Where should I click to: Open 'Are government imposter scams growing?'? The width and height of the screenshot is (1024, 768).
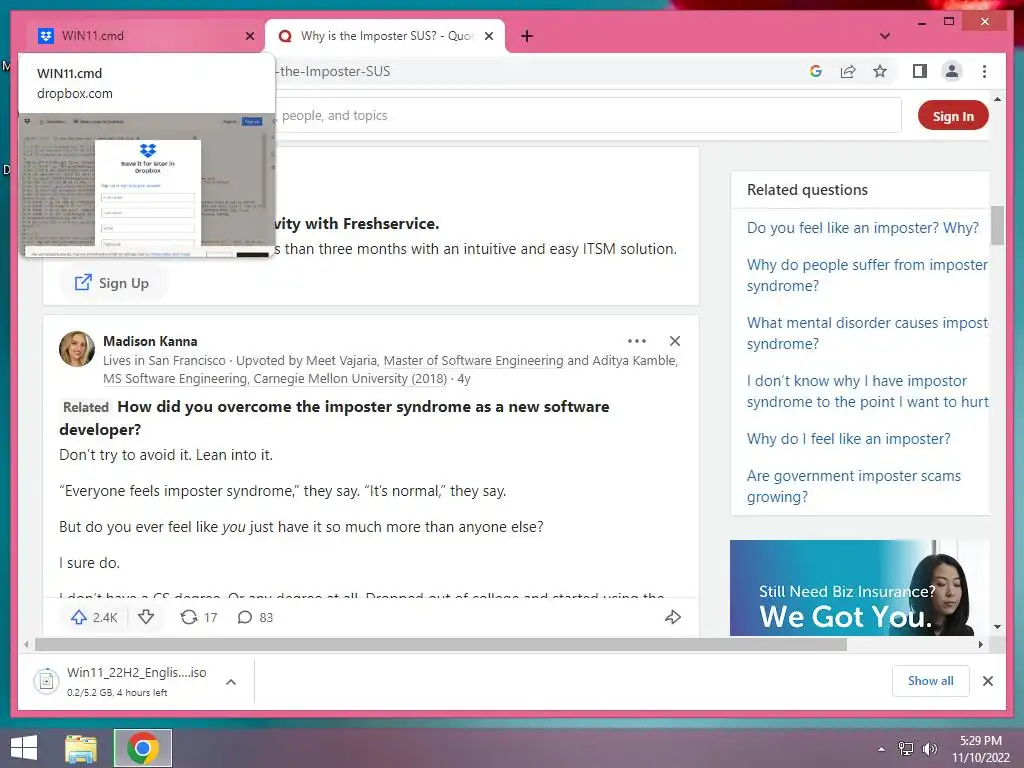[854, 486]
